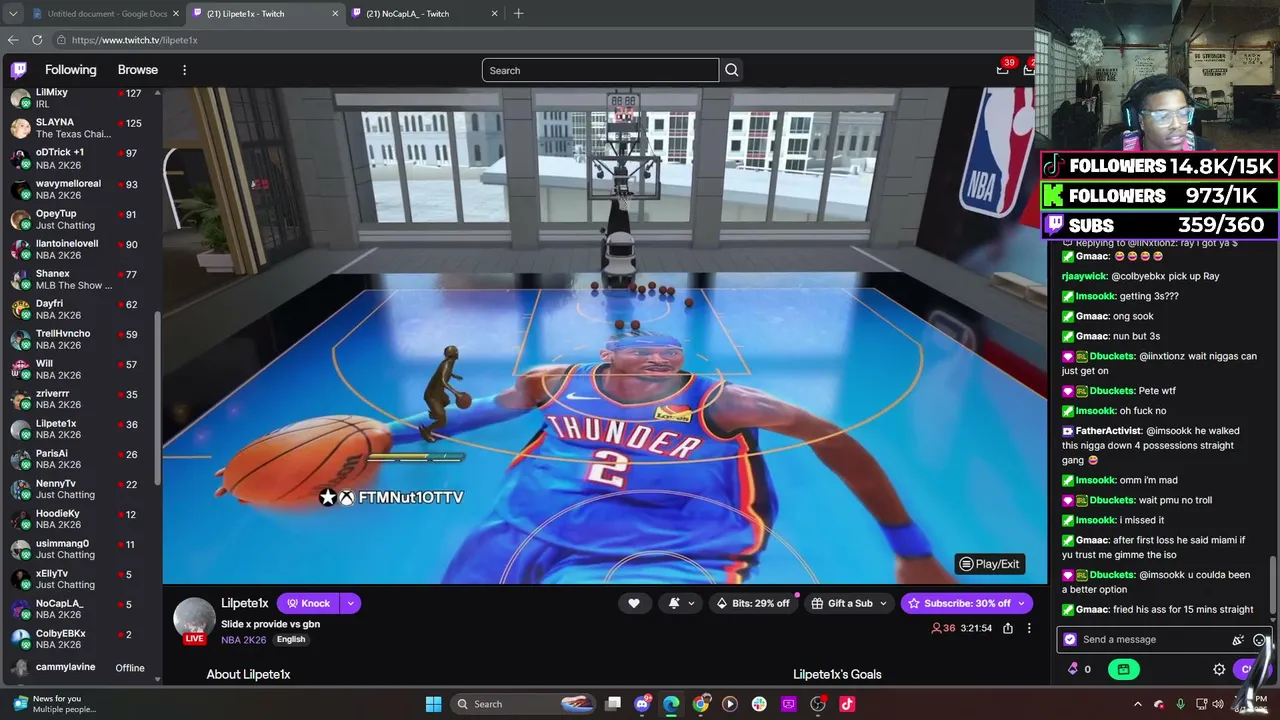The width and height of the screenshot is (1280, 720).
Task: Click Subscribe: 30% off button
Action: tap(966, 603)
